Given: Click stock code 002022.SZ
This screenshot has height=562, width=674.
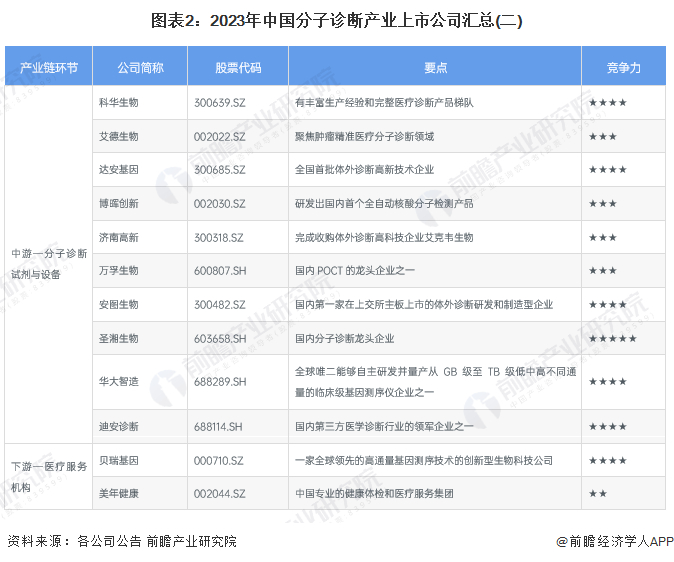Looking at the screenshot, I should click(x=220, y=137).
